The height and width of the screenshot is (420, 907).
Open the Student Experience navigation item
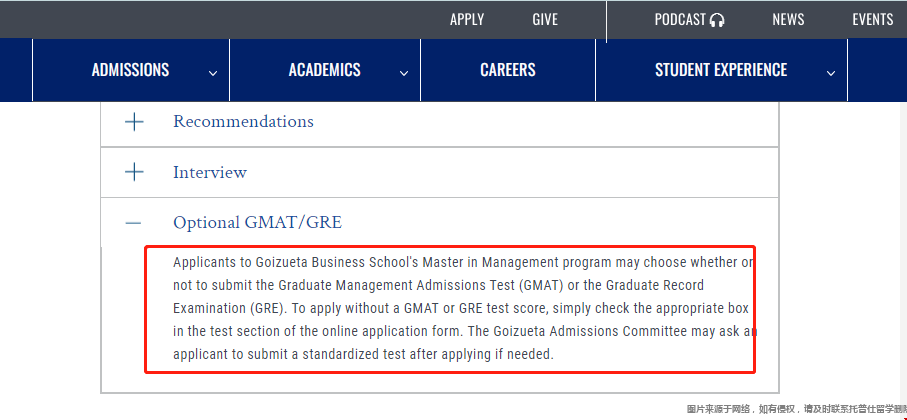(721, 70)
